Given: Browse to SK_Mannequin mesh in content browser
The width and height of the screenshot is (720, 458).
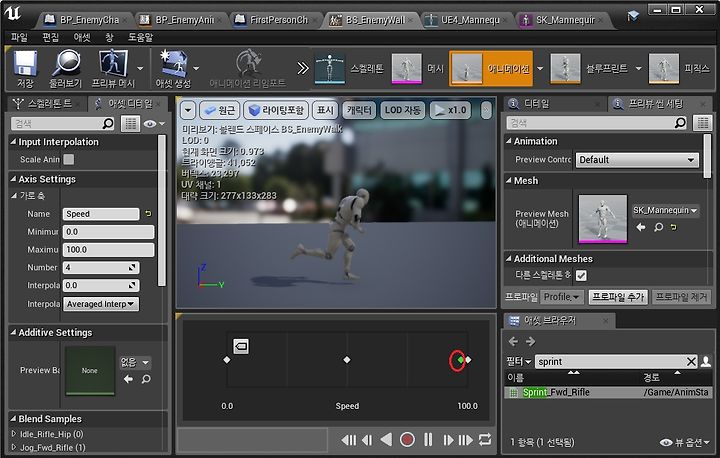Looking at the screenshot, I should (x=658, y=227).
